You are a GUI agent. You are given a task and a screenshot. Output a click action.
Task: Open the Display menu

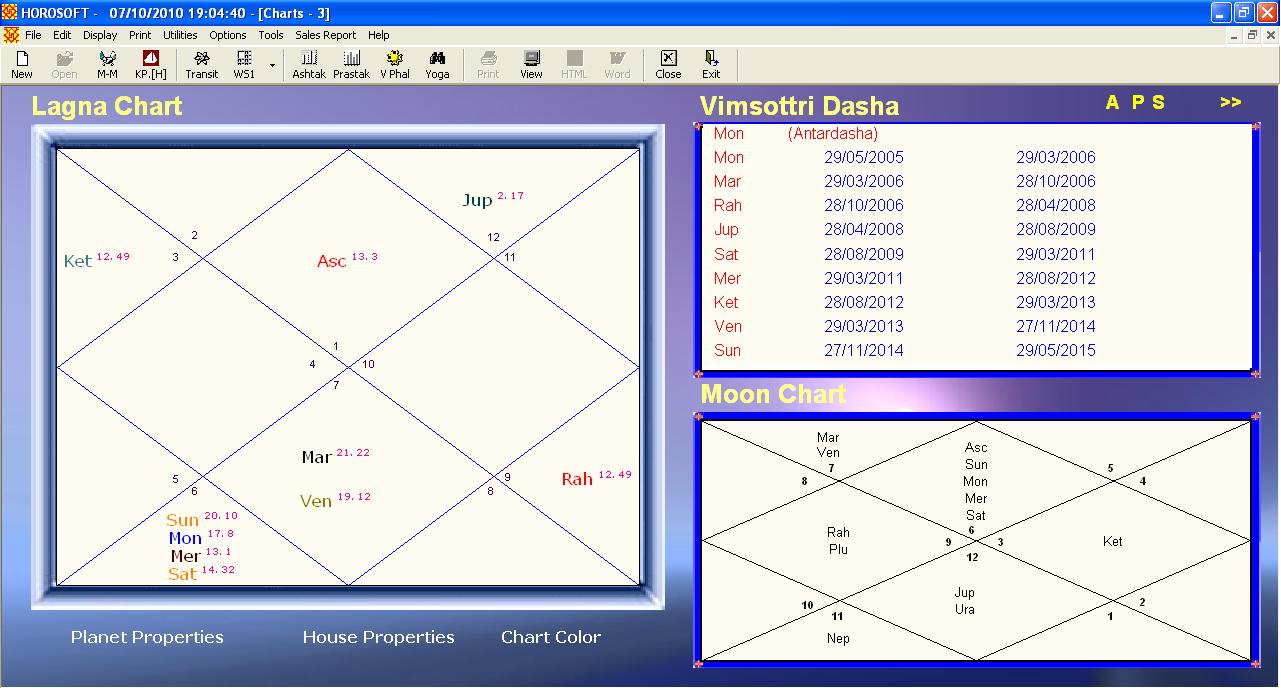(x=100, y=35)
